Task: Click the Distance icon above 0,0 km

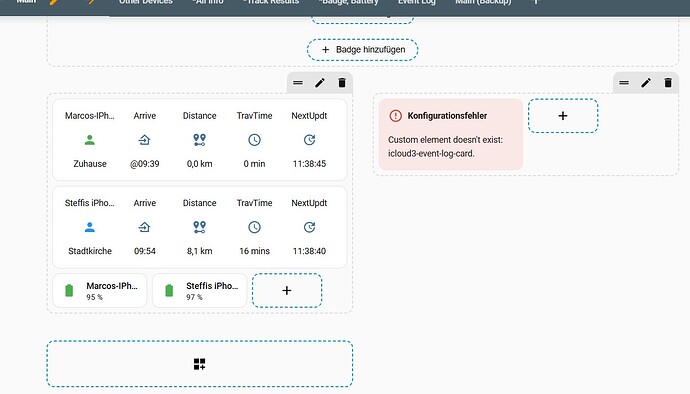Action: click(199, 140)
